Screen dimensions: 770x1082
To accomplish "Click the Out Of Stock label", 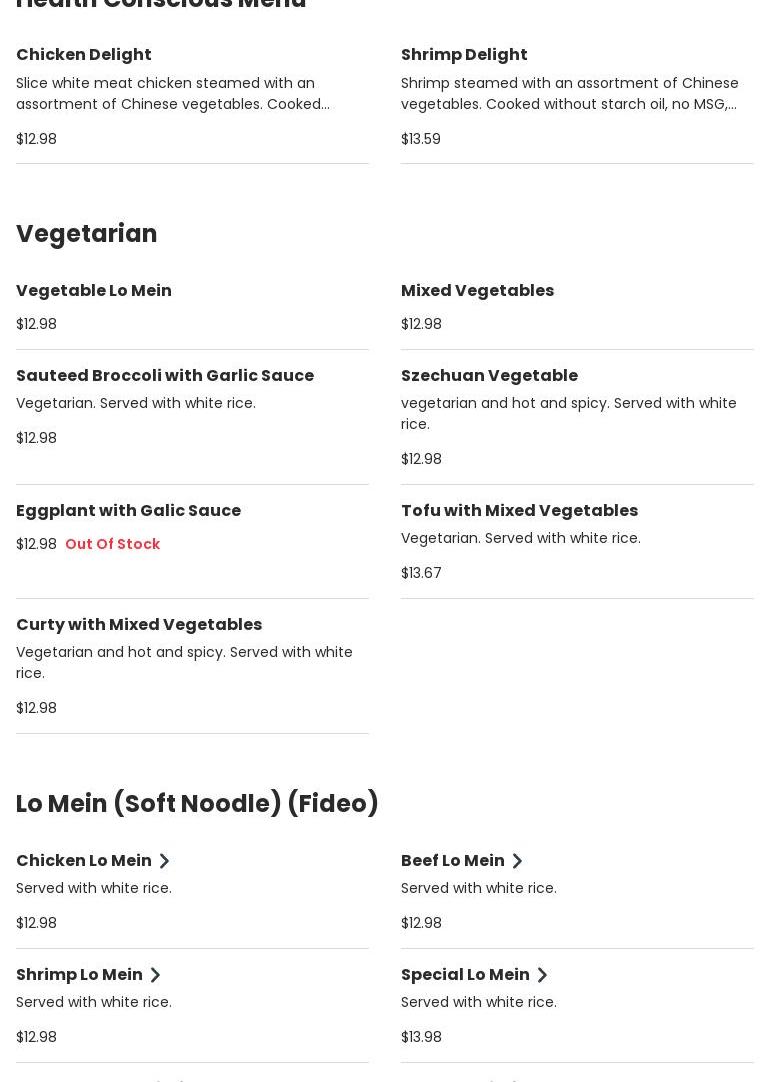I will (112, 544).
